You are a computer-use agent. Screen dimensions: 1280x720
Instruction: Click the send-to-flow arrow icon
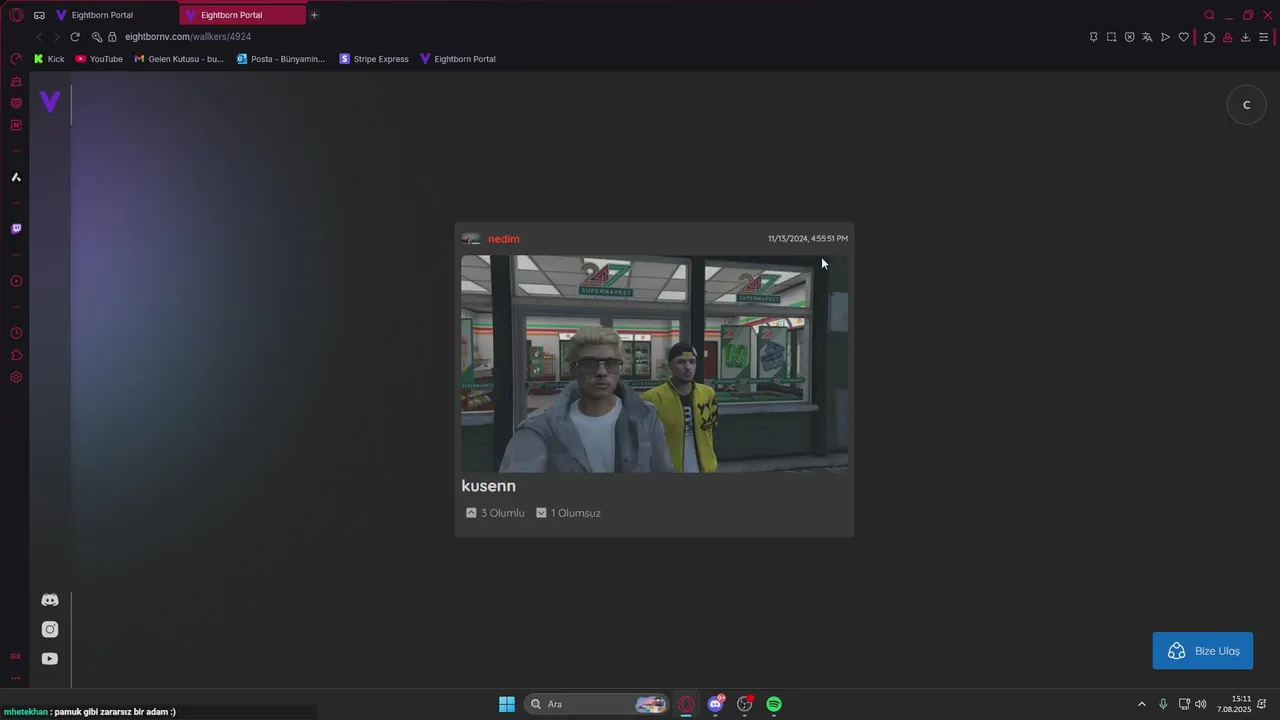point(1165,37)
